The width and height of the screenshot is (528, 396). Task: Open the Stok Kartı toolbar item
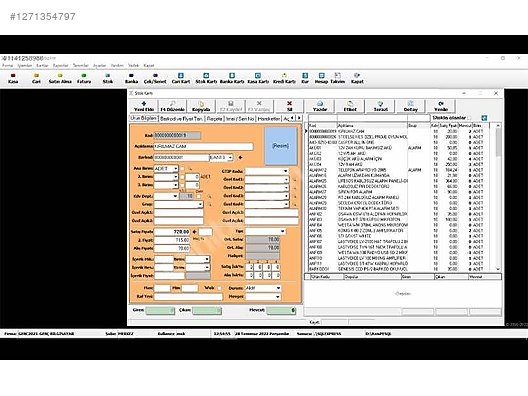206,78
